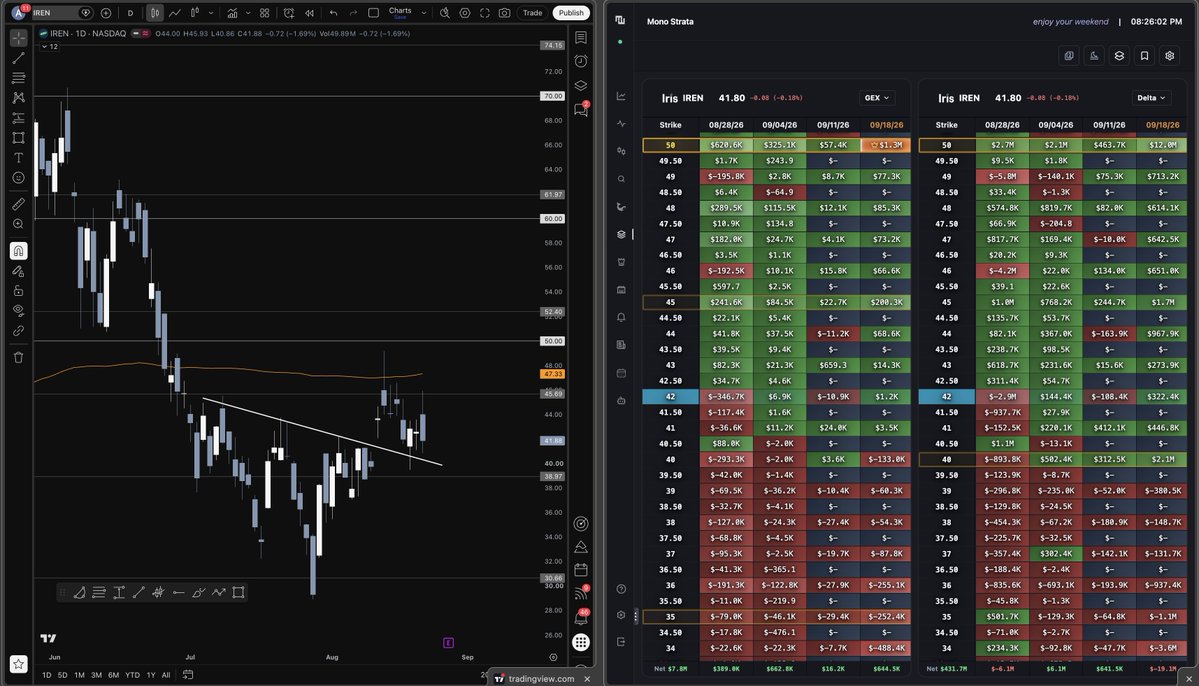Click the Mono Strata bookmark icon
This screenshot has height=686, width=1199.
pyautogui.click(x=1144, y=56)
